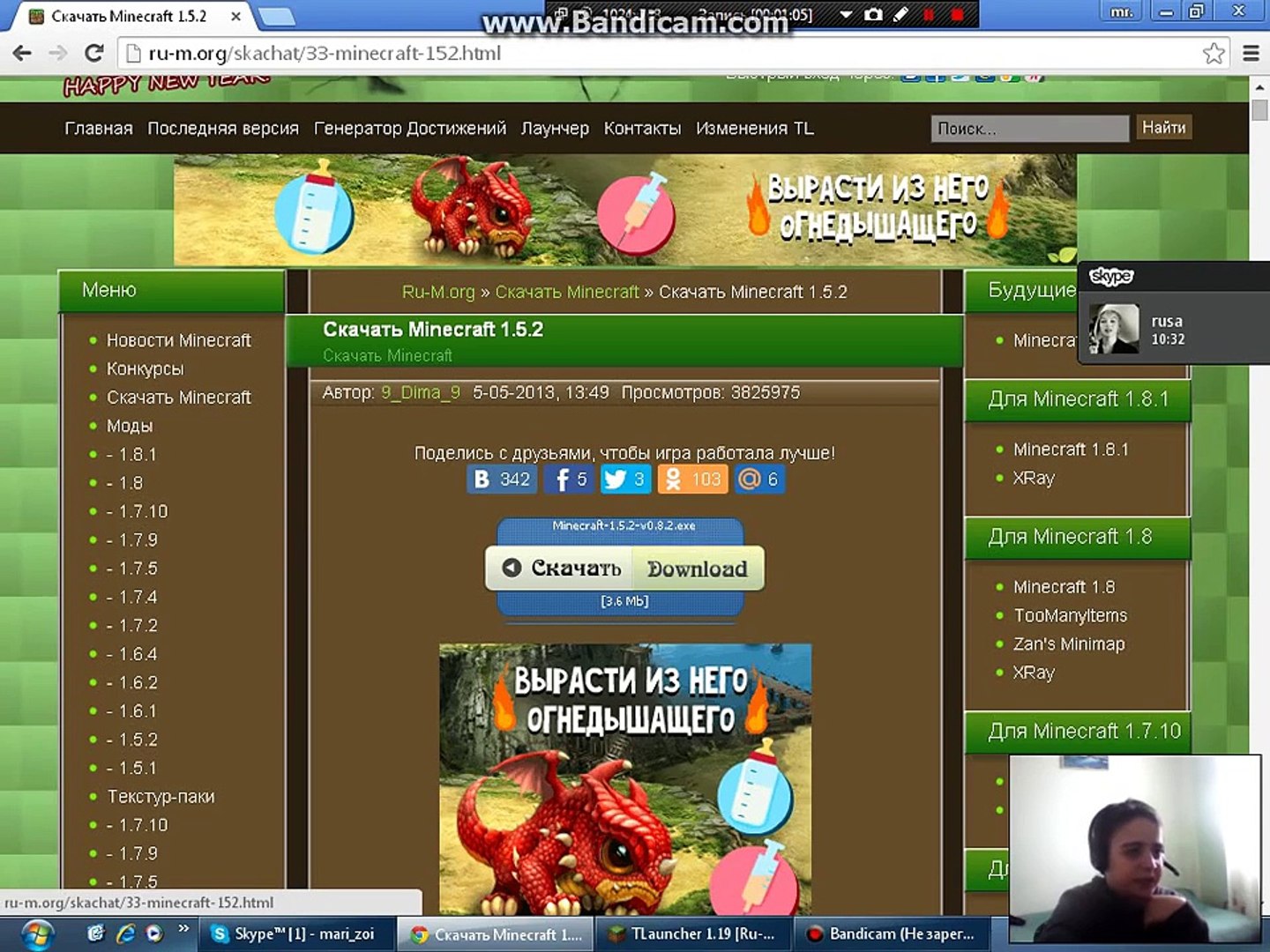1270x952 pixels.
Task: Open a new browser tab
Action: point(277,16)
